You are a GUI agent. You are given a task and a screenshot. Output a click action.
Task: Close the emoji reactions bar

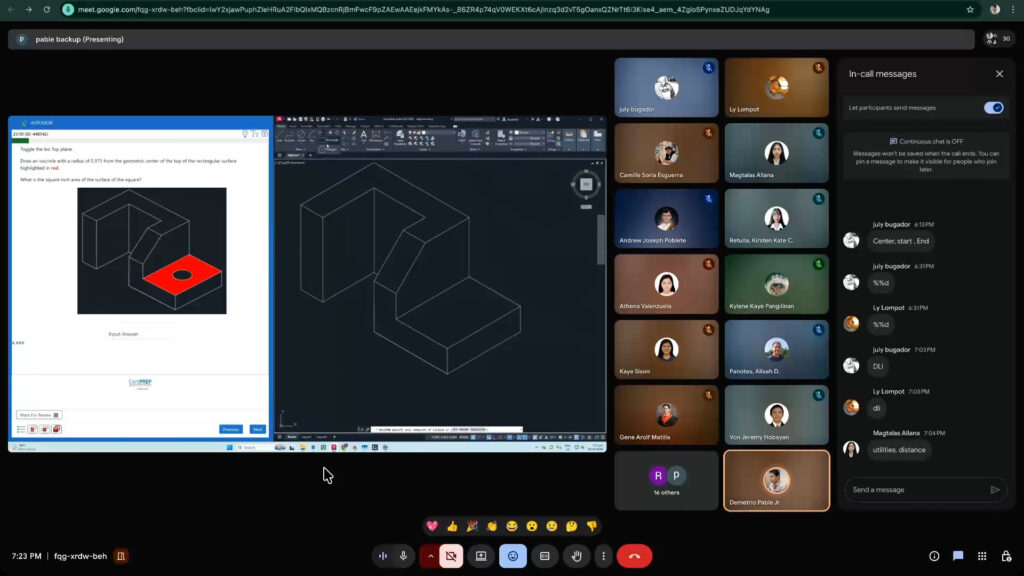pos(513,556)
